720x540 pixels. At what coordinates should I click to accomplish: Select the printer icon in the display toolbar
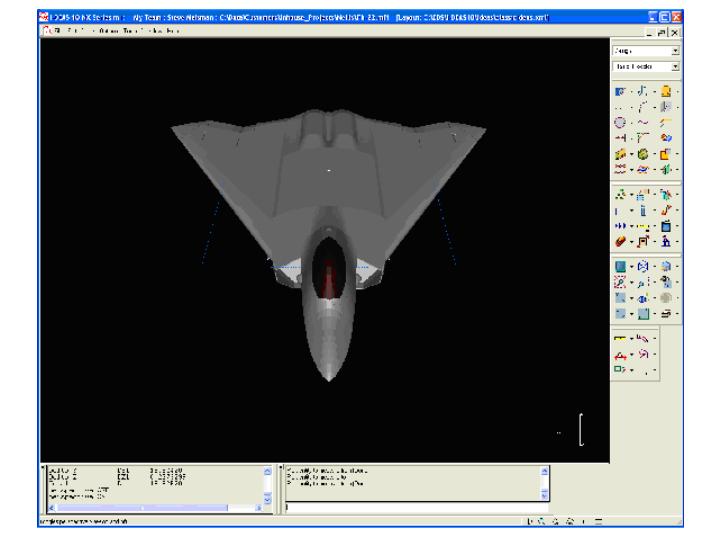pos(666,314)
